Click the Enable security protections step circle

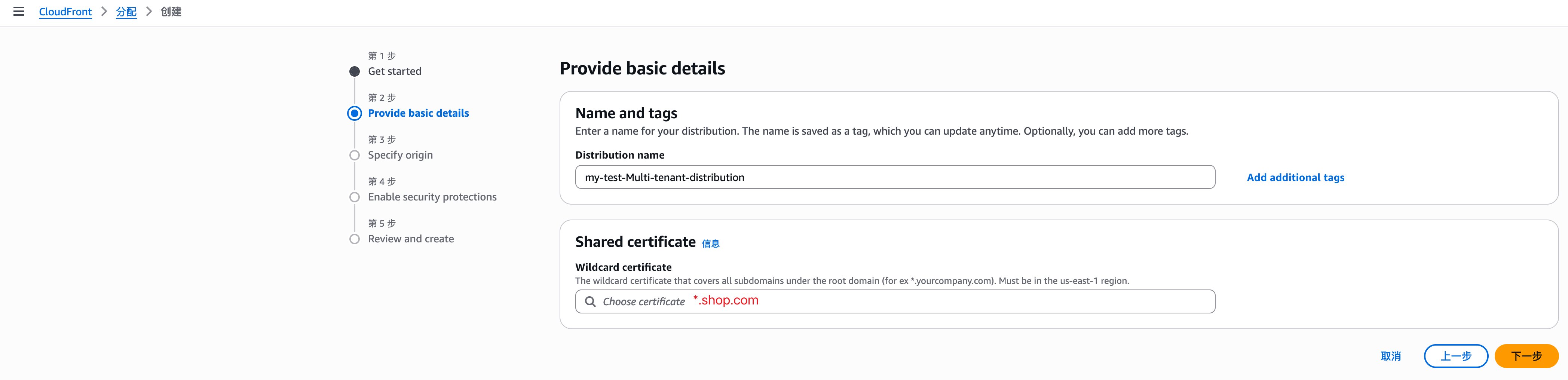pyautogui.click(x=354, y=197)
